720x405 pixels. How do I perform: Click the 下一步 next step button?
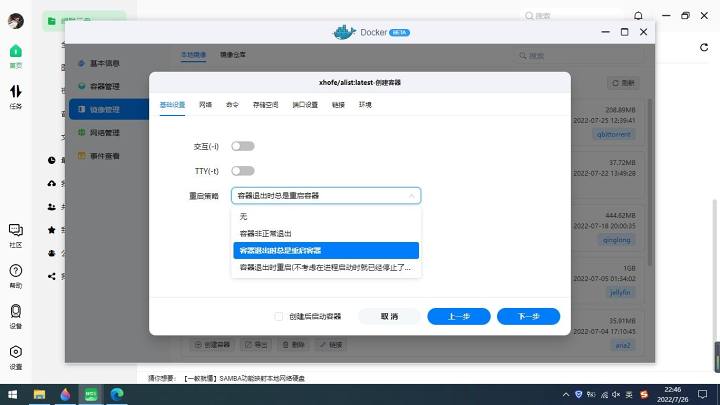(x=529, y=316)
